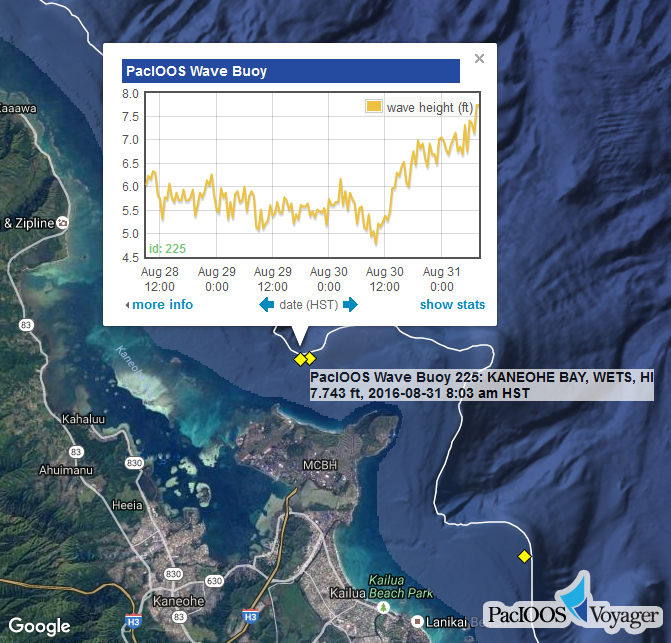The height and width of the screenshot is (643, 671).
Task: Click the Kahaluu map label
Action: coord(83,419)
